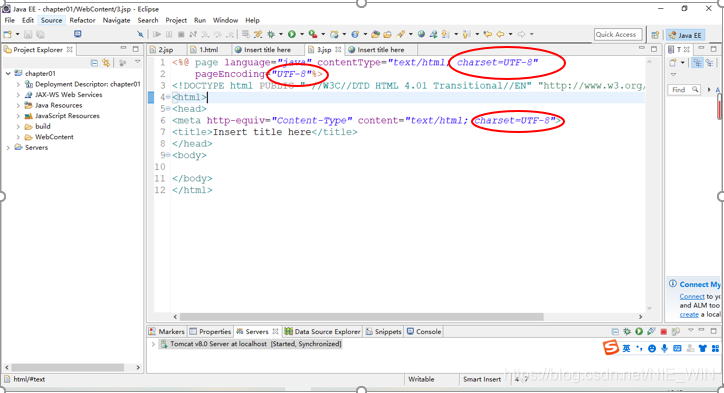Toggle Link with Editor in Project Explorer
The height and width of the screenshot is (393, 724).
coord(107,63)
